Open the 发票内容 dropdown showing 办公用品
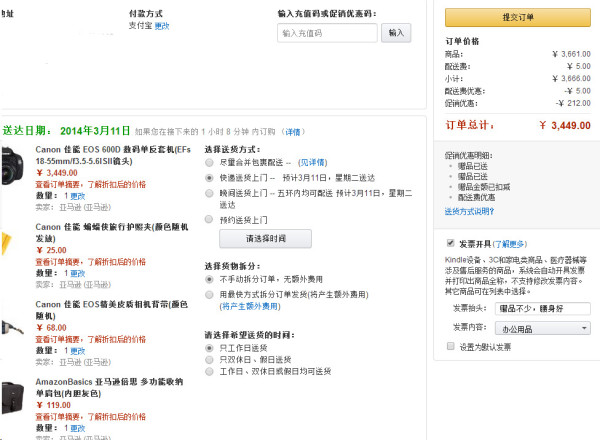The height and width of the screenshot is (440, 600). point(543,328)
